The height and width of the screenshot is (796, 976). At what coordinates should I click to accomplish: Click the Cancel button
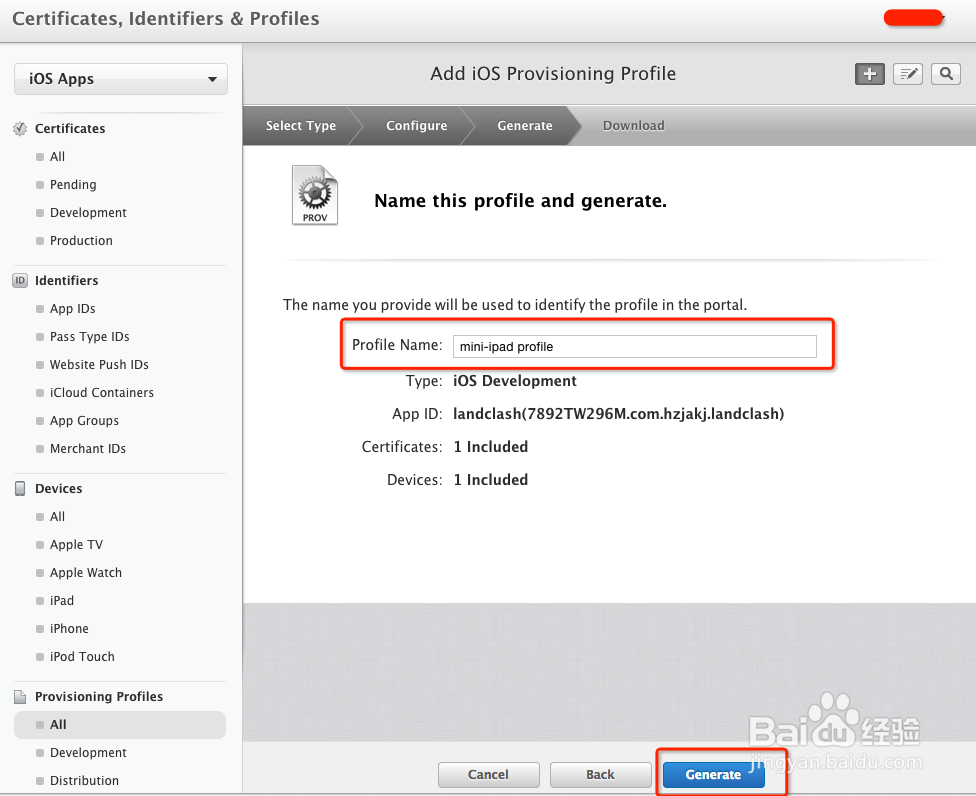(x=489, y=775)
